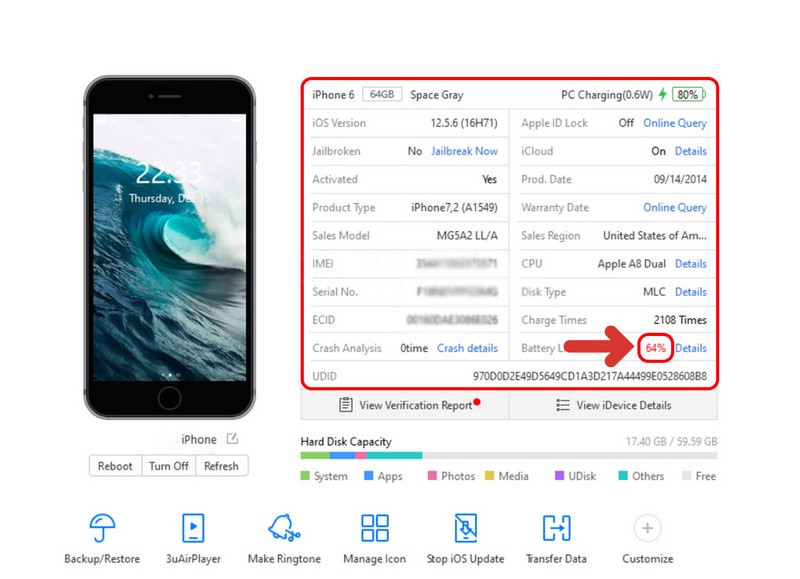Click the Customize plus icon

[x=647, y=528]
